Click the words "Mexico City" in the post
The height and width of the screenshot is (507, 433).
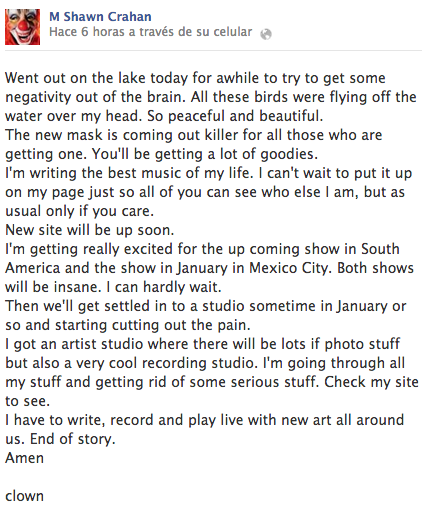289,268
